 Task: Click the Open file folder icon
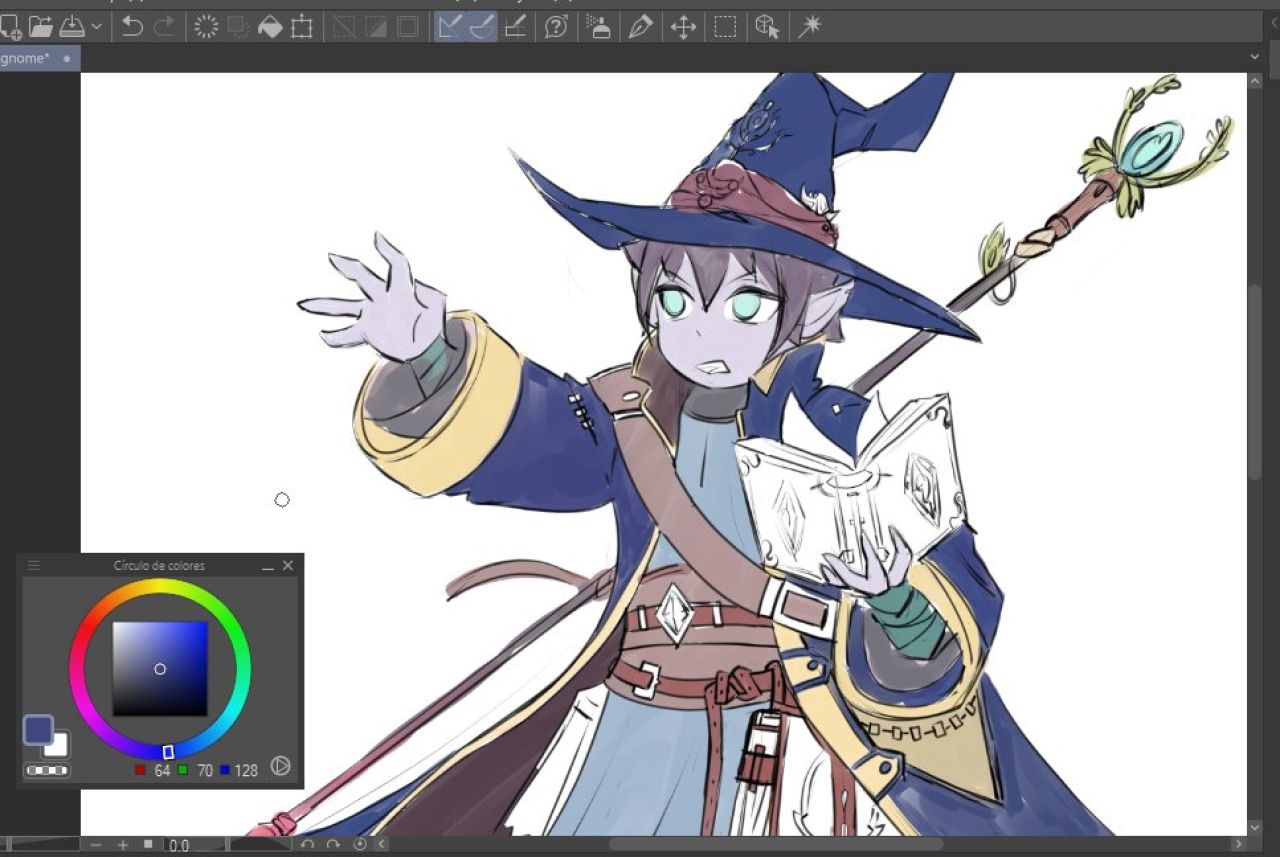pyautogui.click(x=40, y=27)
